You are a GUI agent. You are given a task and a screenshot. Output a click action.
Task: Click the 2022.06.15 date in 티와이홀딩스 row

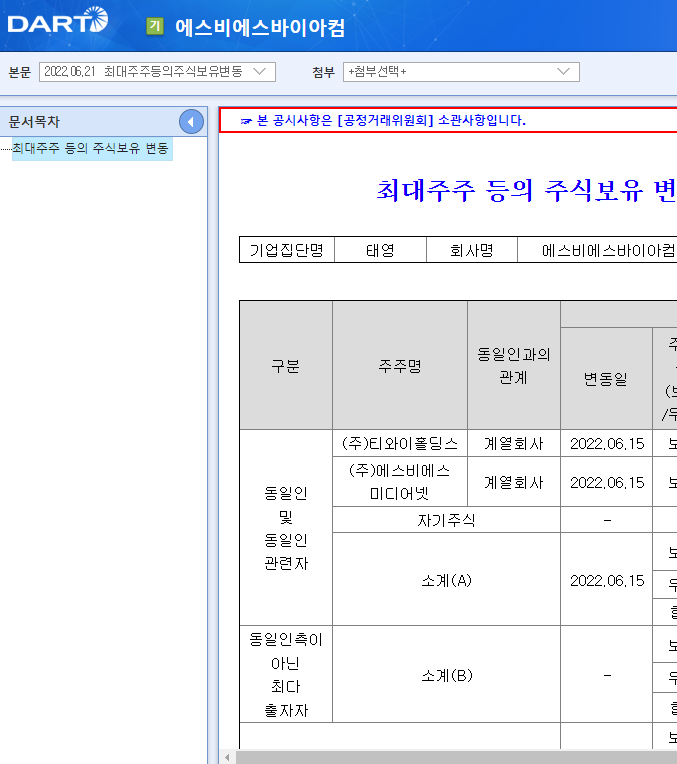[x=607, y=443]
